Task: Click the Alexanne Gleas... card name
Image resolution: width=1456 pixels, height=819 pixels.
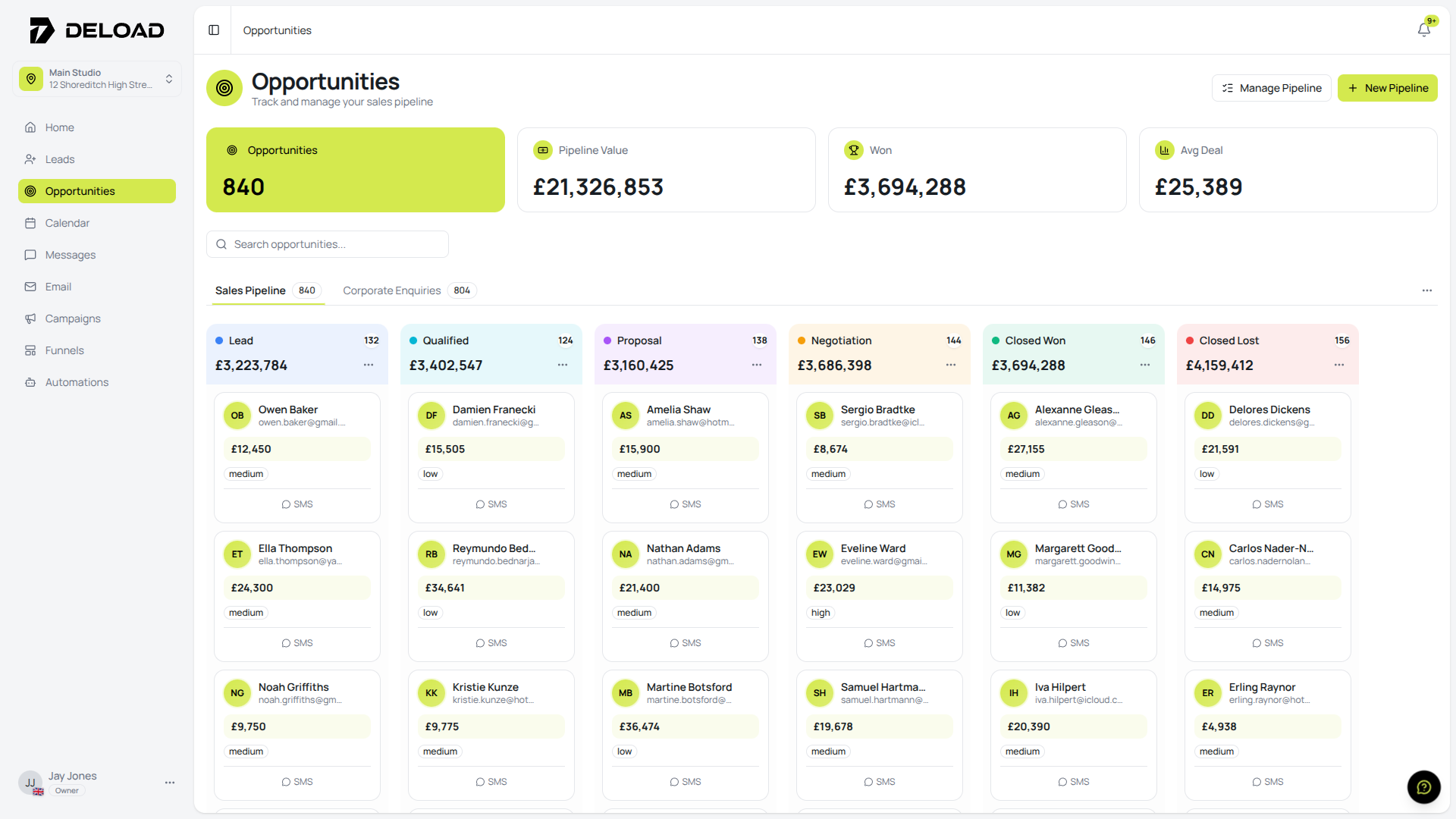Action: (1077, 409)
